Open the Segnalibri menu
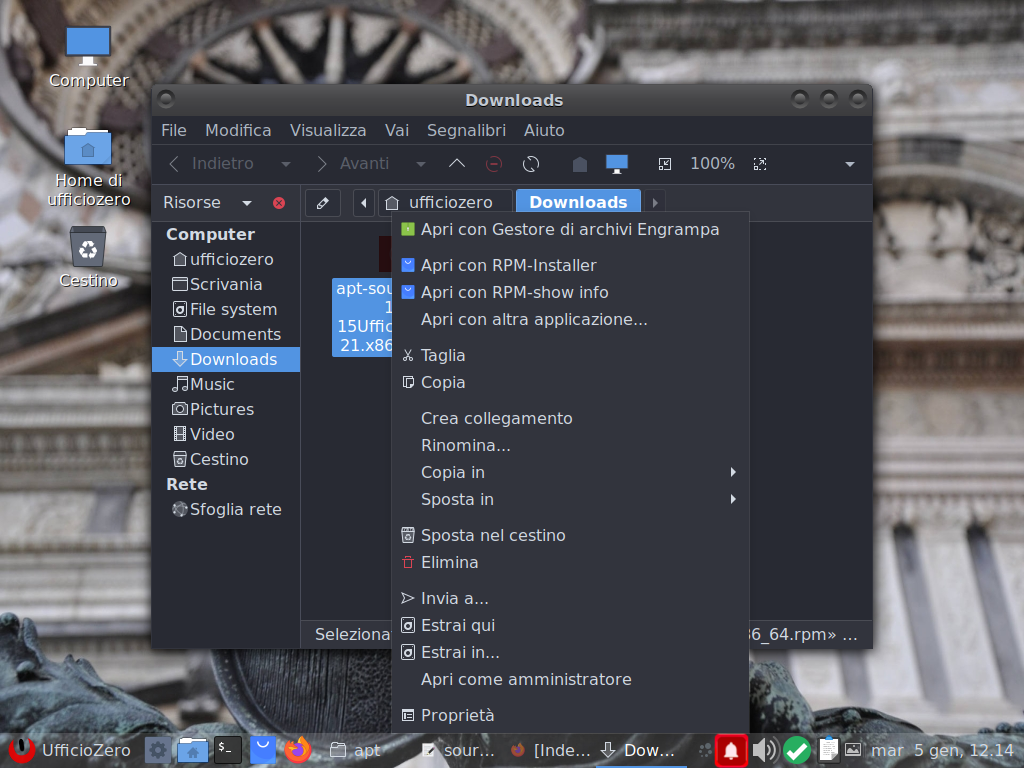1024x768 pixels. (x=466, y=130)
